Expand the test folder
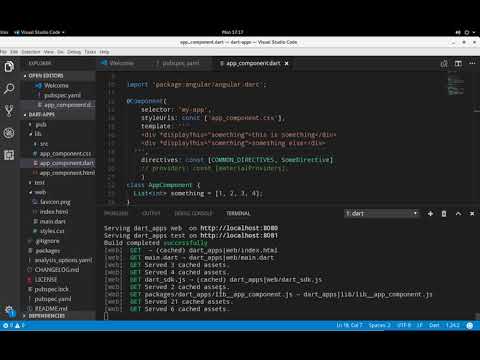 click(39, 183)
